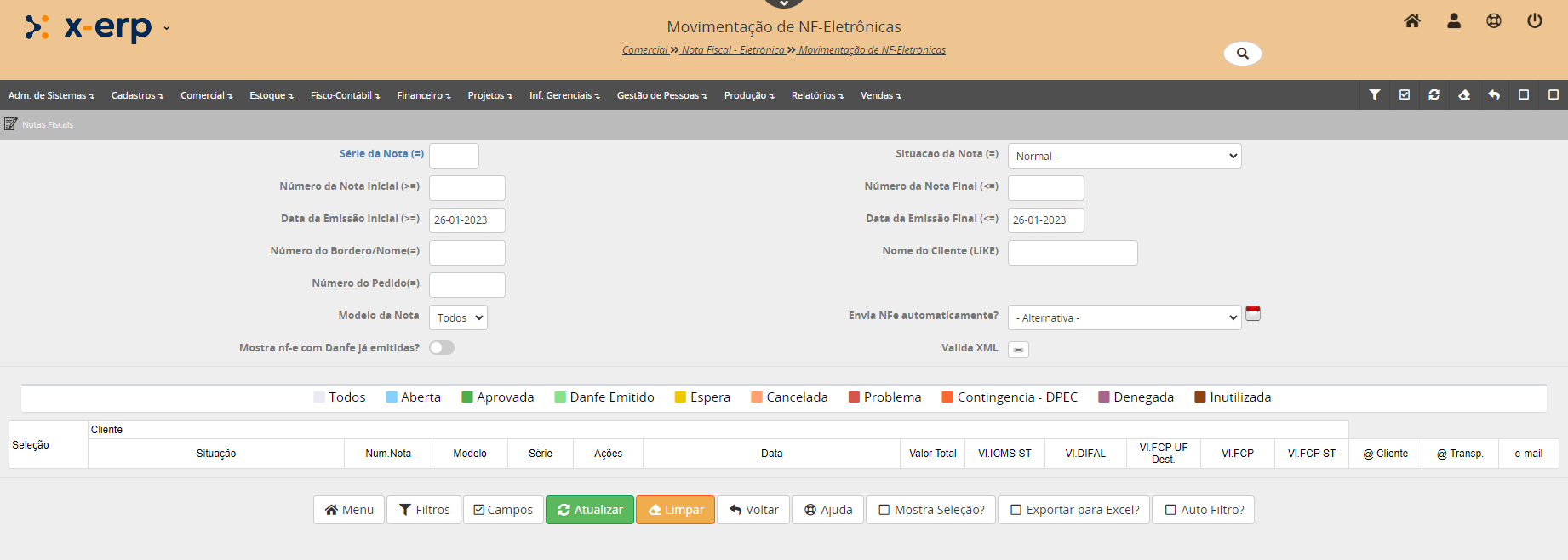Click the magnifying glass search button
1568x560 pixels.
[x=1242, y=54]
